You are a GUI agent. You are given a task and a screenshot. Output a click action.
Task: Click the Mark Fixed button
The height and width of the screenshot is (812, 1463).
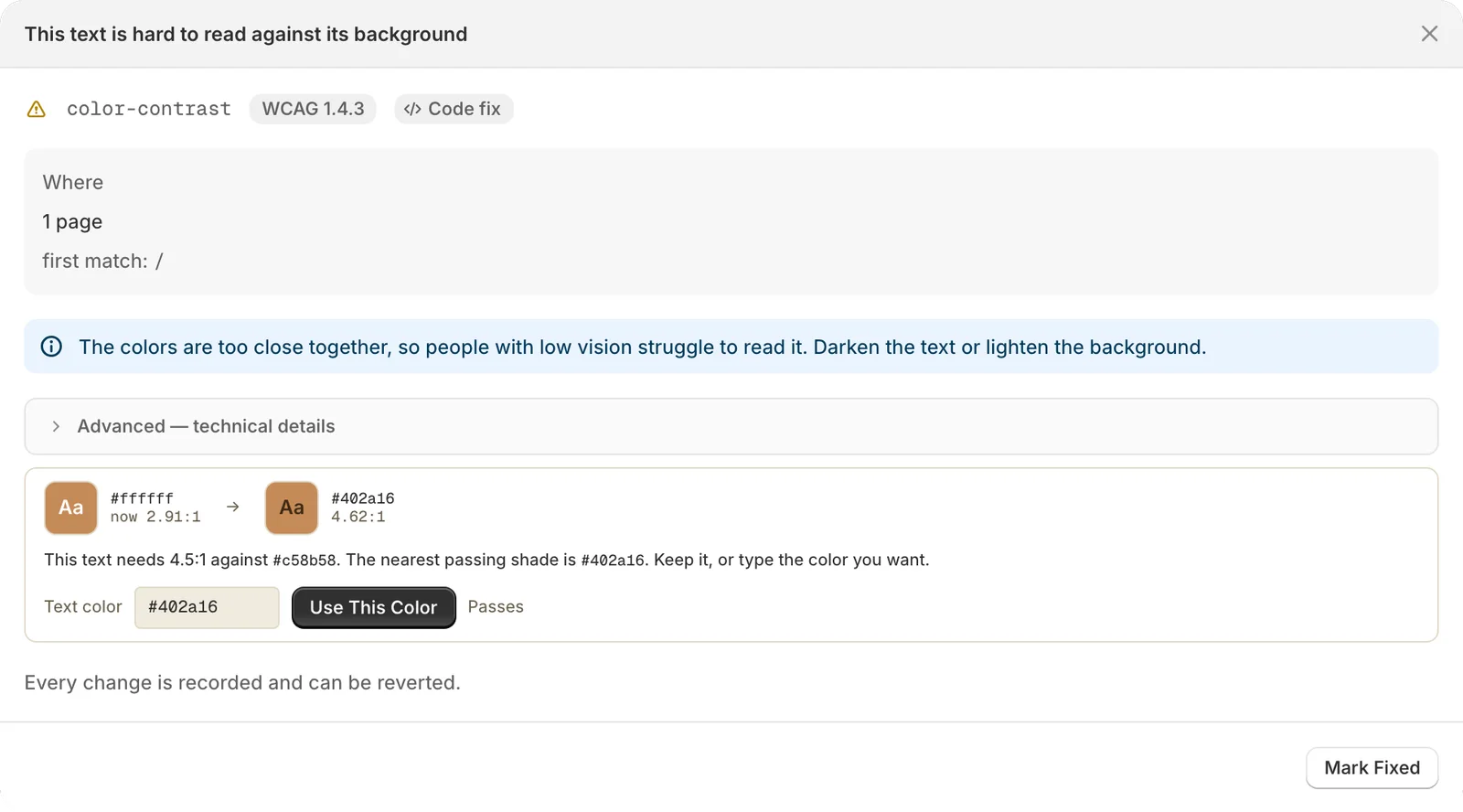(1372, 768)
